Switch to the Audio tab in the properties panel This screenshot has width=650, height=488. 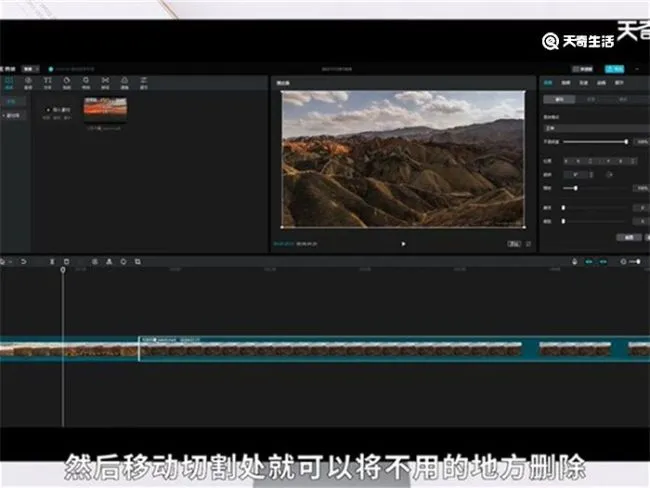[x=566, y=83]
